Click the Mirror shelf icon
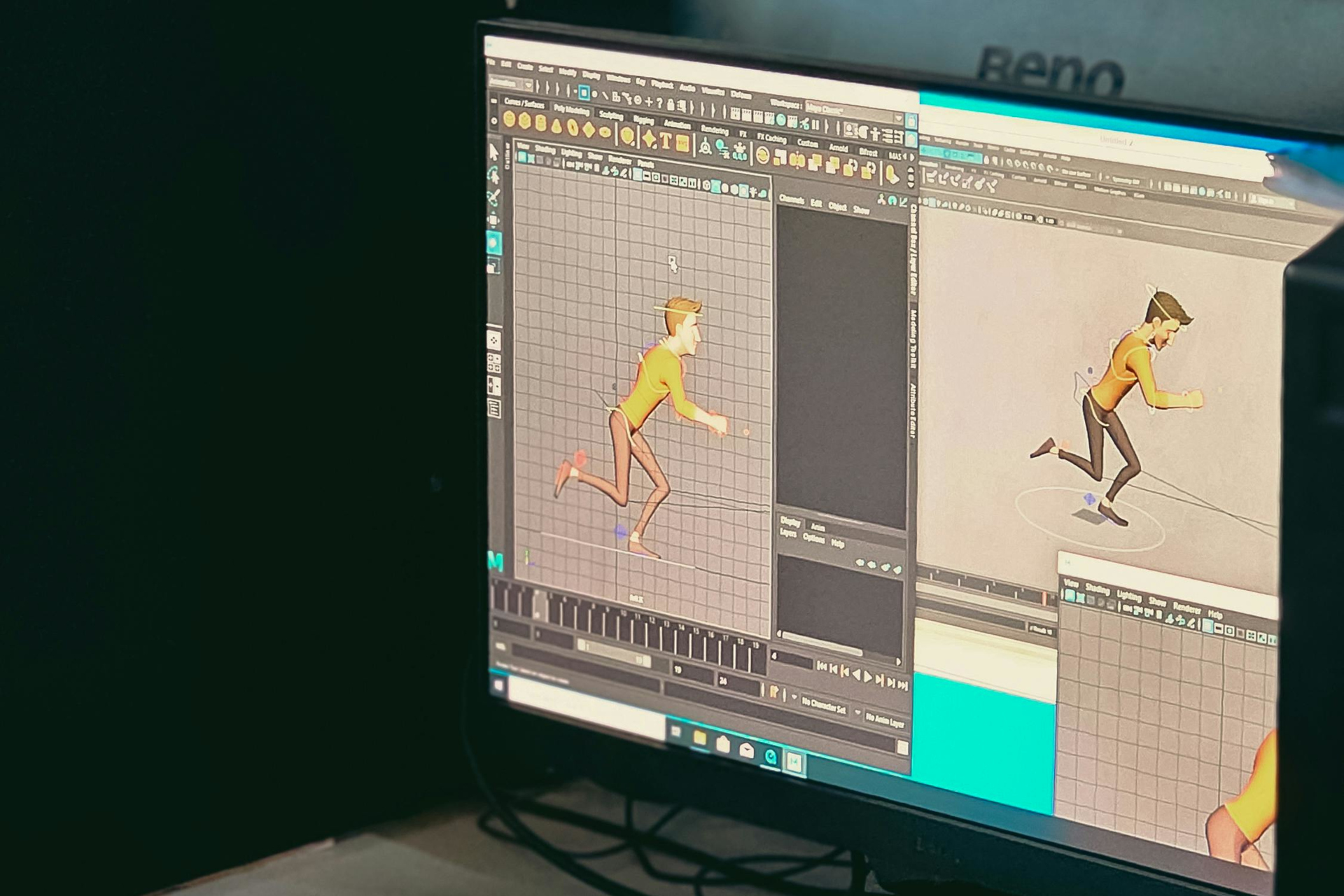The image size is (1344, 896). pos(797,161)
